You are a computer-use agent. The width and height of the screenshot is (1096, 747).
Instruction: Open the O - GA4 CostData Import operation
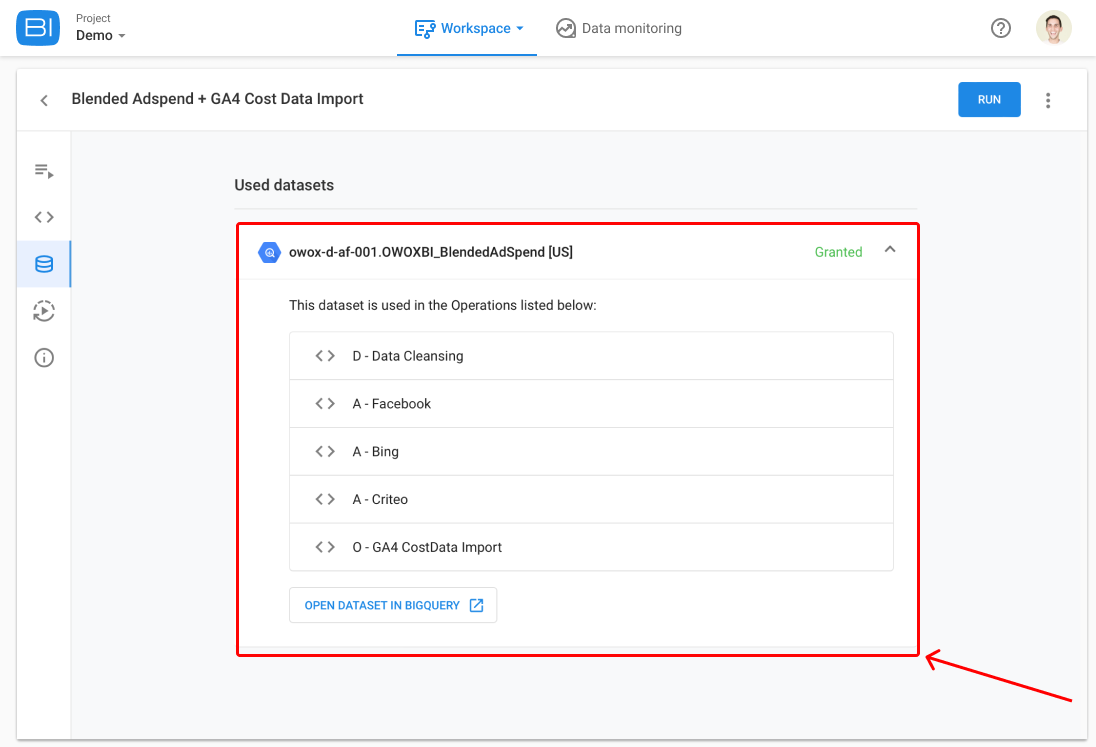[x=591, y=547]
